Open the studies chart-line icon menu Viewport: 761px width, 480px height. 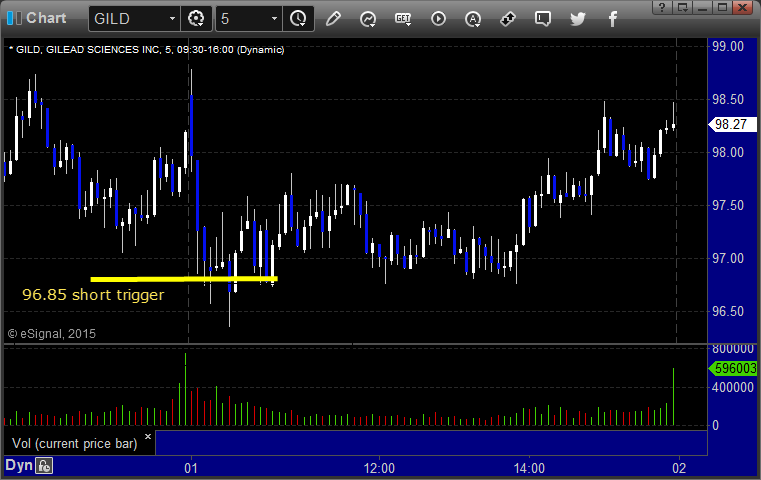368,19
